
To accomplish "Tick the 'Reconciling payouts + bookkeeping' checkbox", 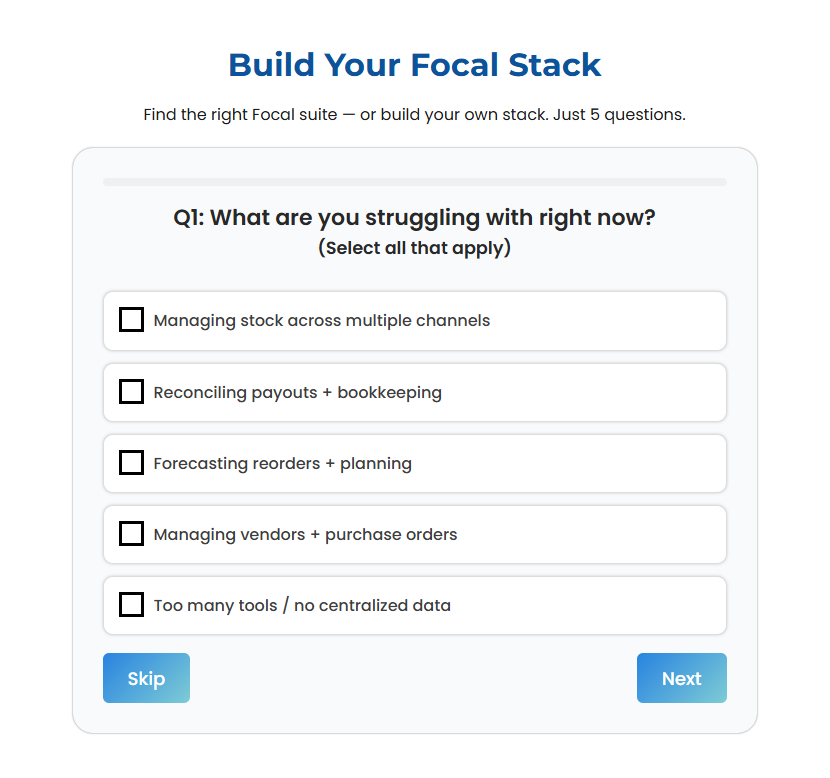I will tap(131, 392).
